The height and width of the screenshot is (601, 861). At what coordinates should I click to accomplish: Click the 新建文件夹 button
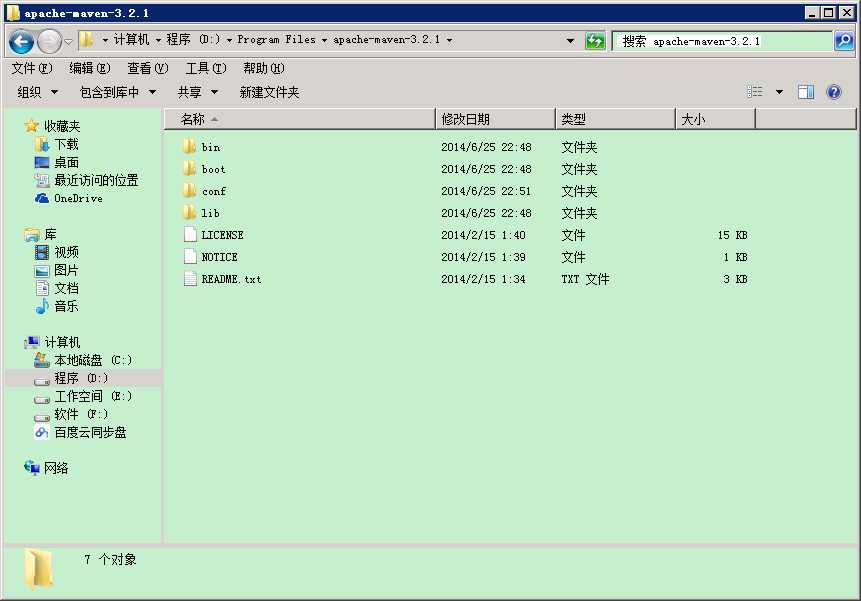(x=269, y=92)
